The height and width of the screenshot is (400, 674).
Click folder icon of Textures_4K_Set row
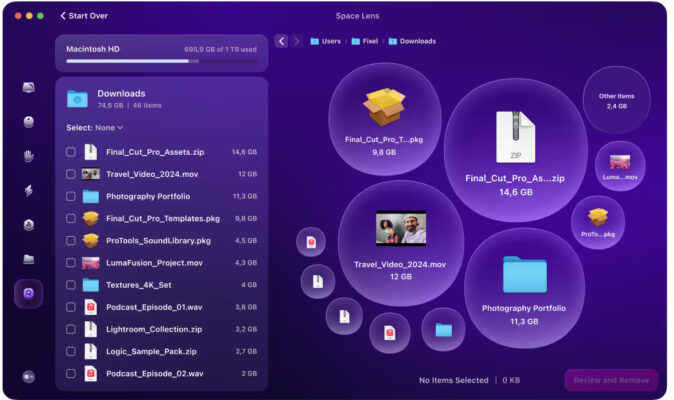tap(91, 285)
